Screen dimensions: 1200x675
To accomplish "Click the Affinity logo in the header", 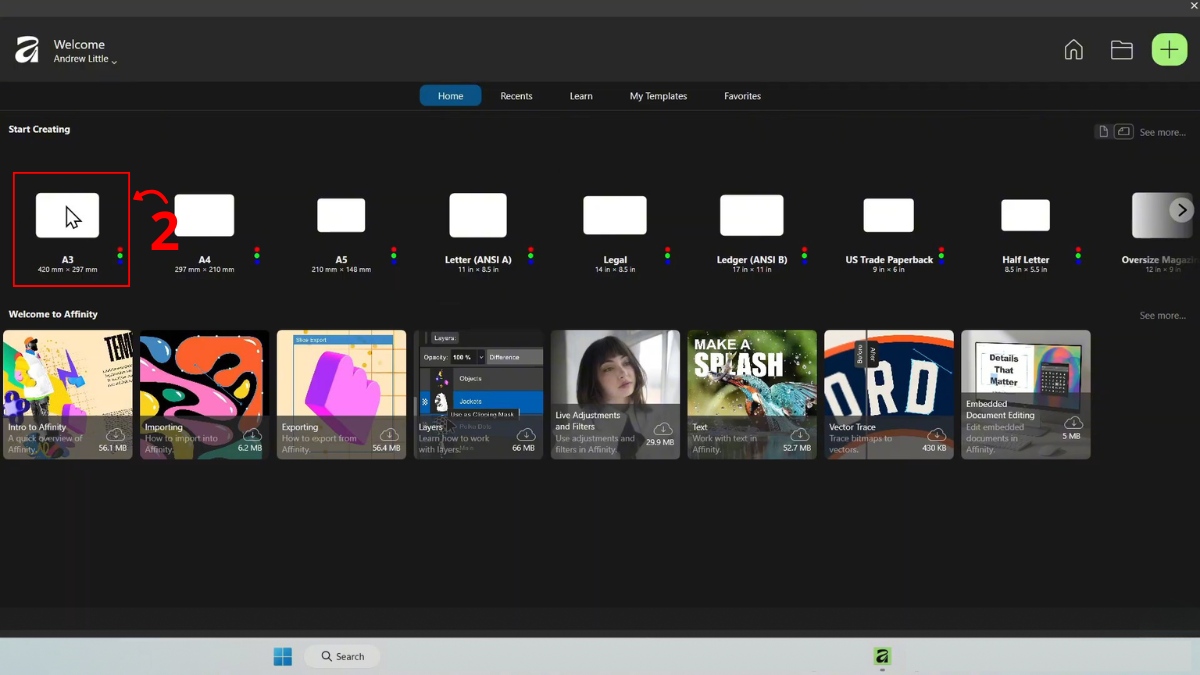I will (x=27, y=50).
